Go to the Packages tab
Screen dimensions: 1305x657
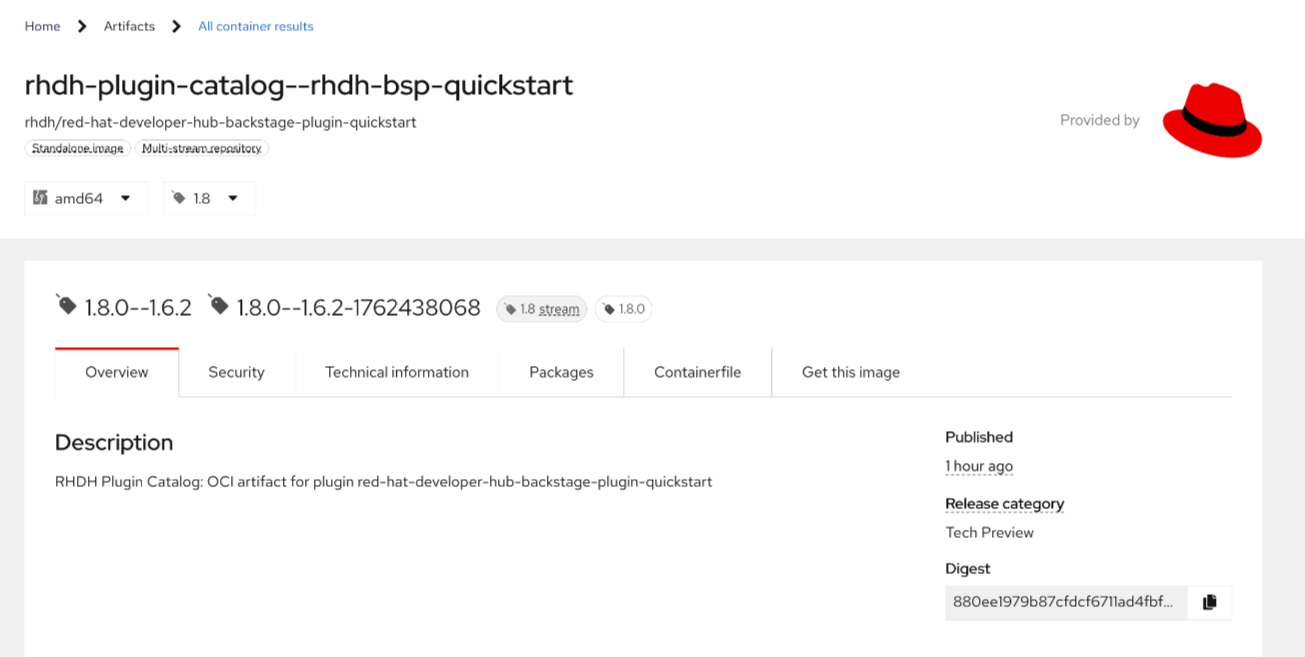point(561,372)
